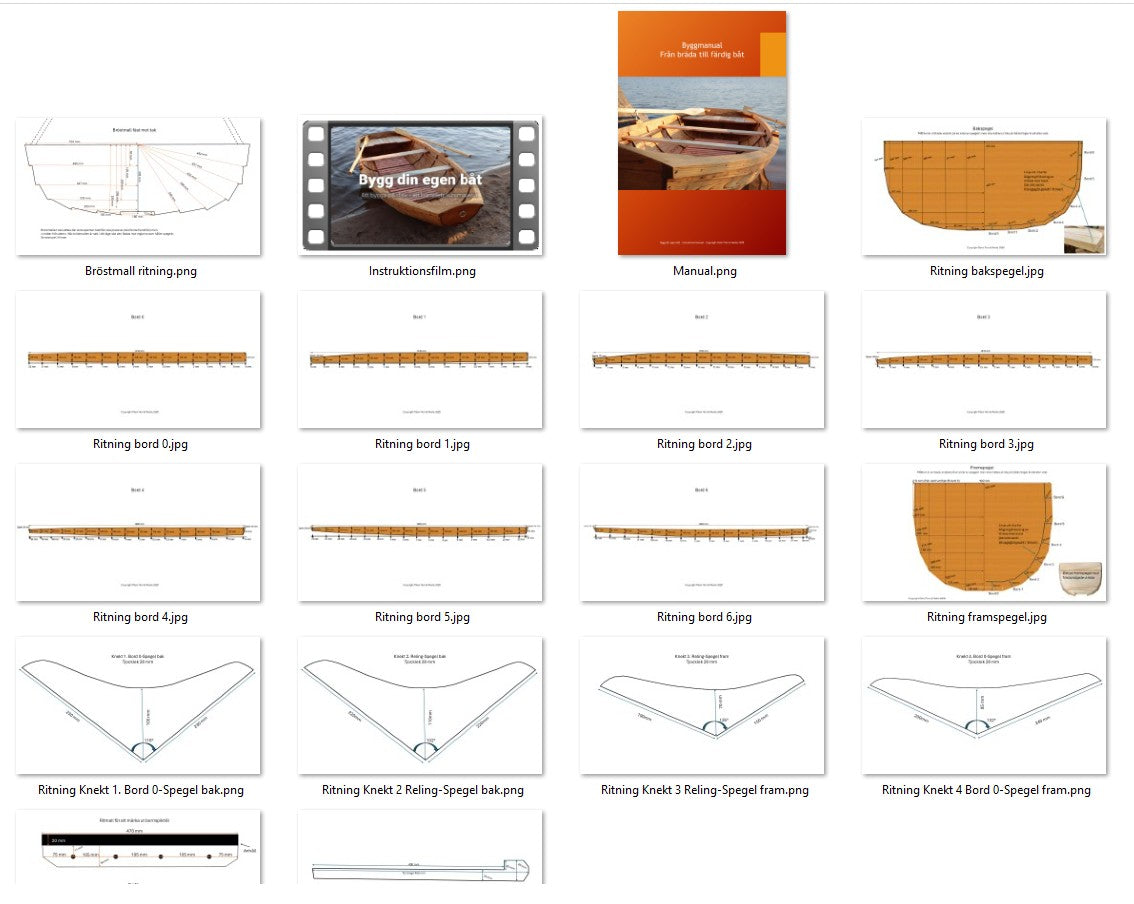Open the Instruktionsfilm.png film-strip thumbnail
This screenshot has width=1134, height=904.
[420, 187]
